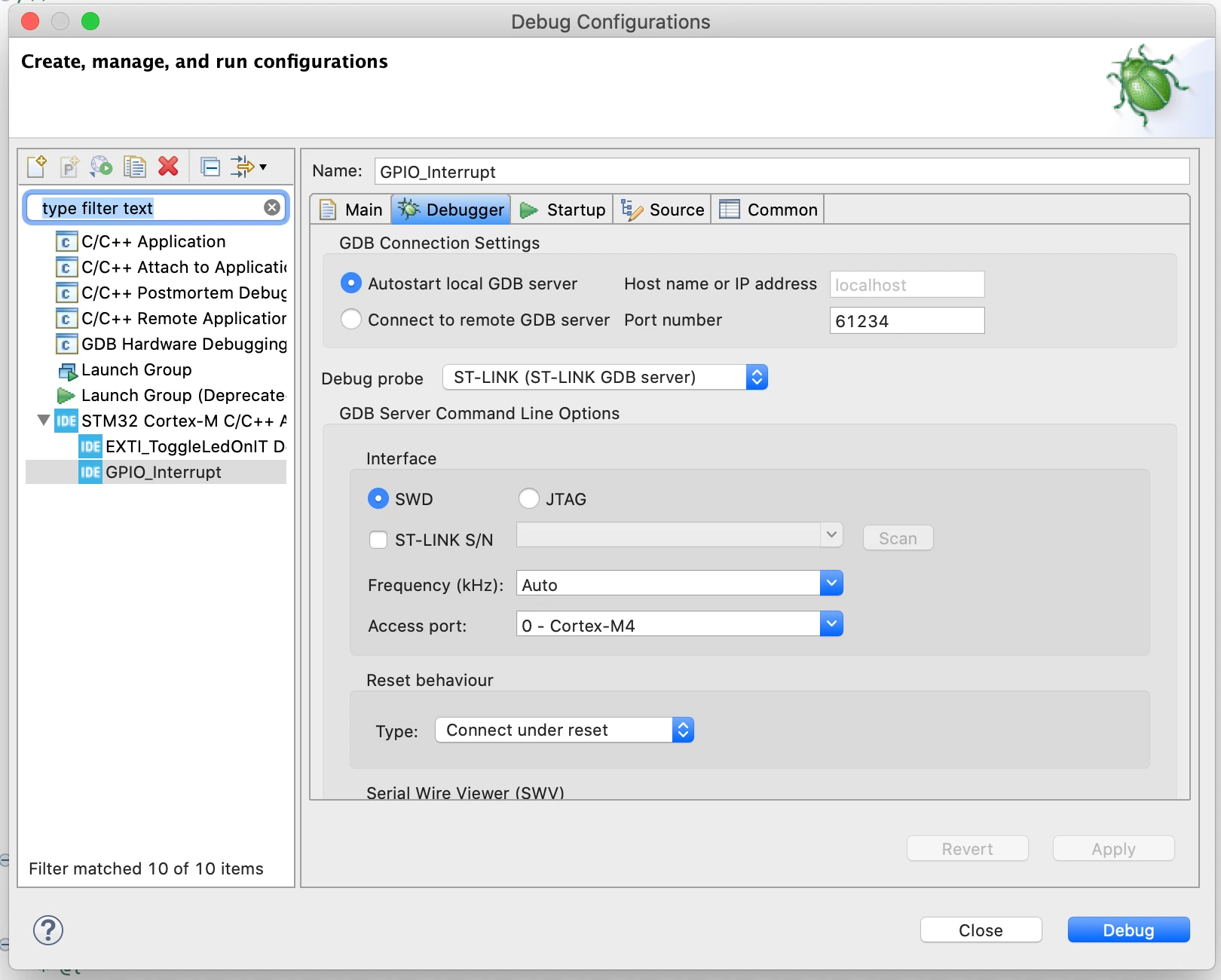Open the Debug probe dropdown

pos(605,377)
